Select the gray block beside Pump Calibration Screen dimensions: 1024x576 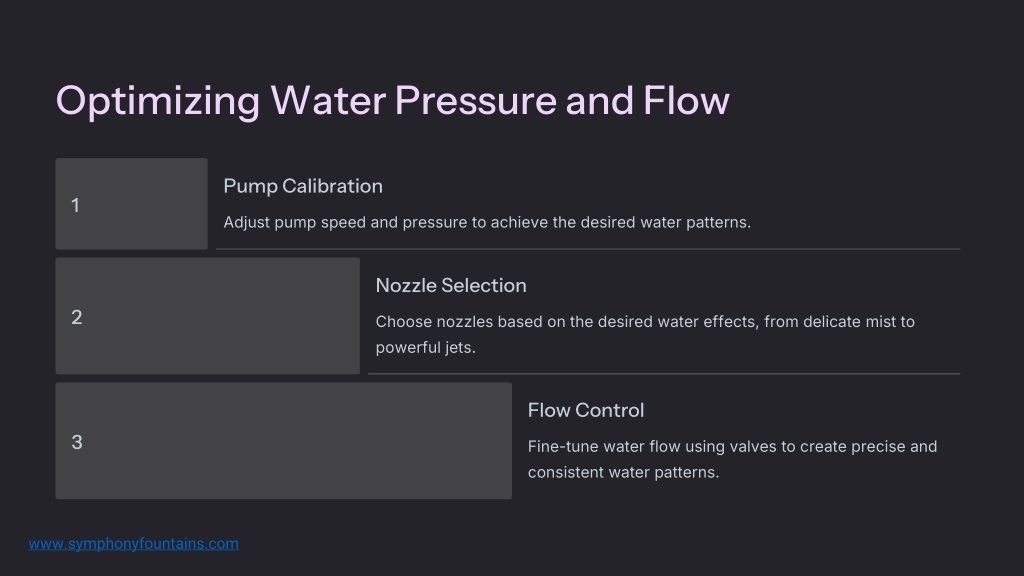pyautogui.click(x=131, y=204)
